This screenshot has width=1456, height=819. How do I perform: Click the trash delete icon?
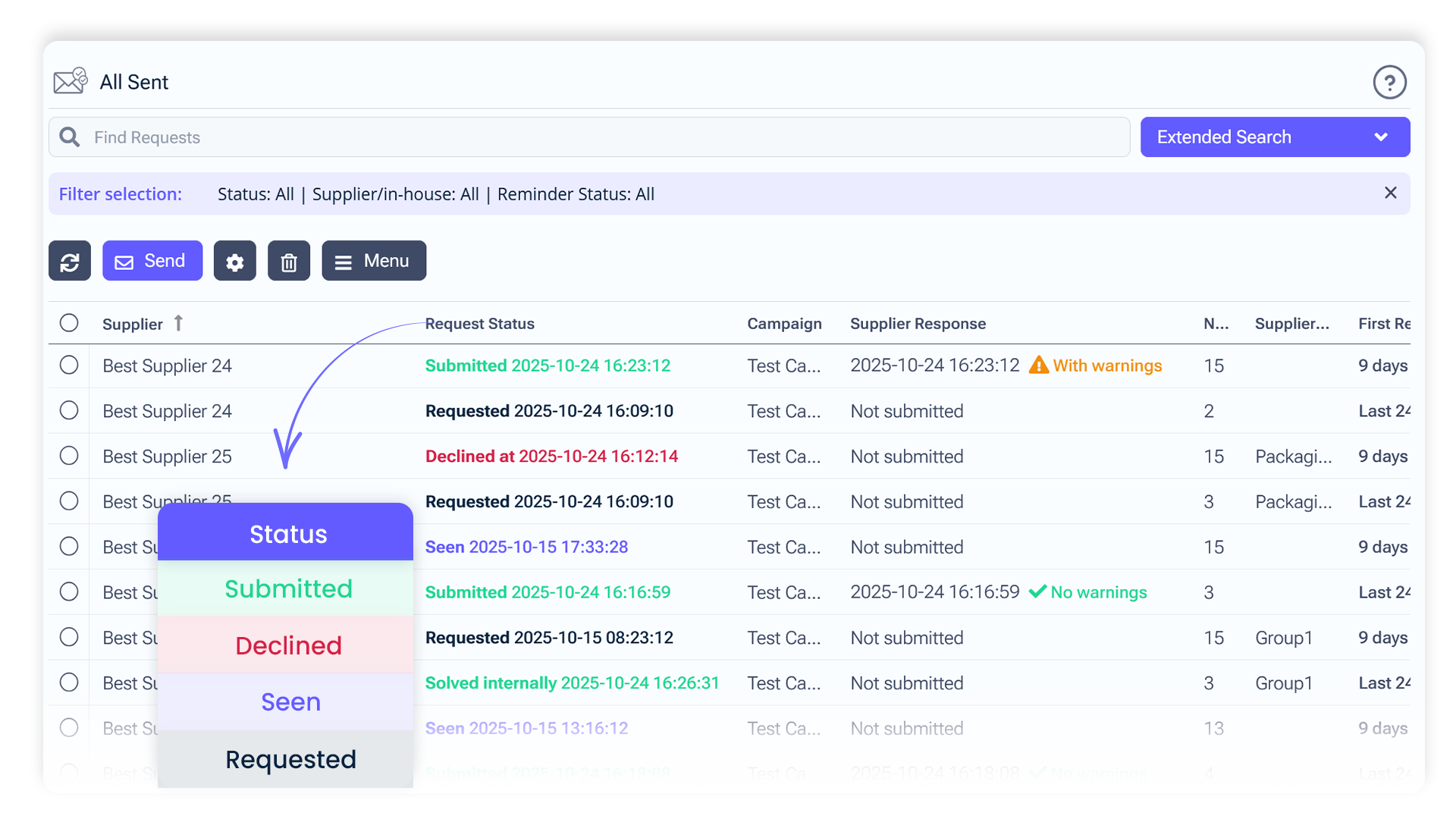click(x=288, y=262)
